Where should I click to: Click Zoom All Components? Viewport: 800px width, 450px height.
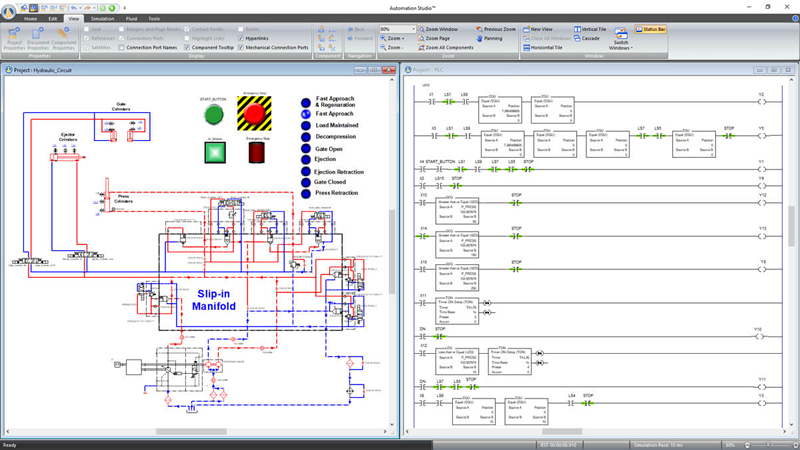(446, 47)
